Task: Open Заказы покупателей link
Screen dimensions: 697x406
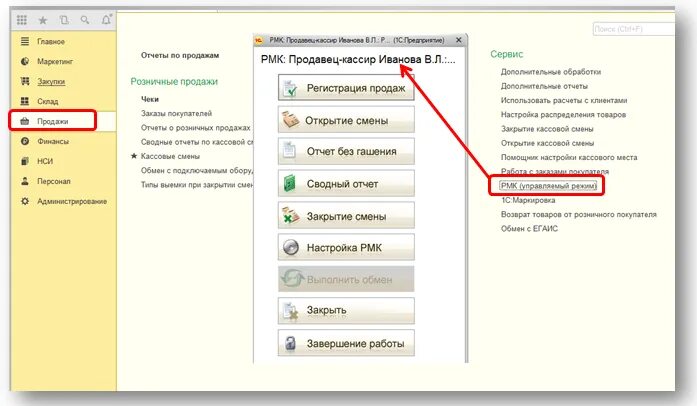Action: click(x=176, y=113)
